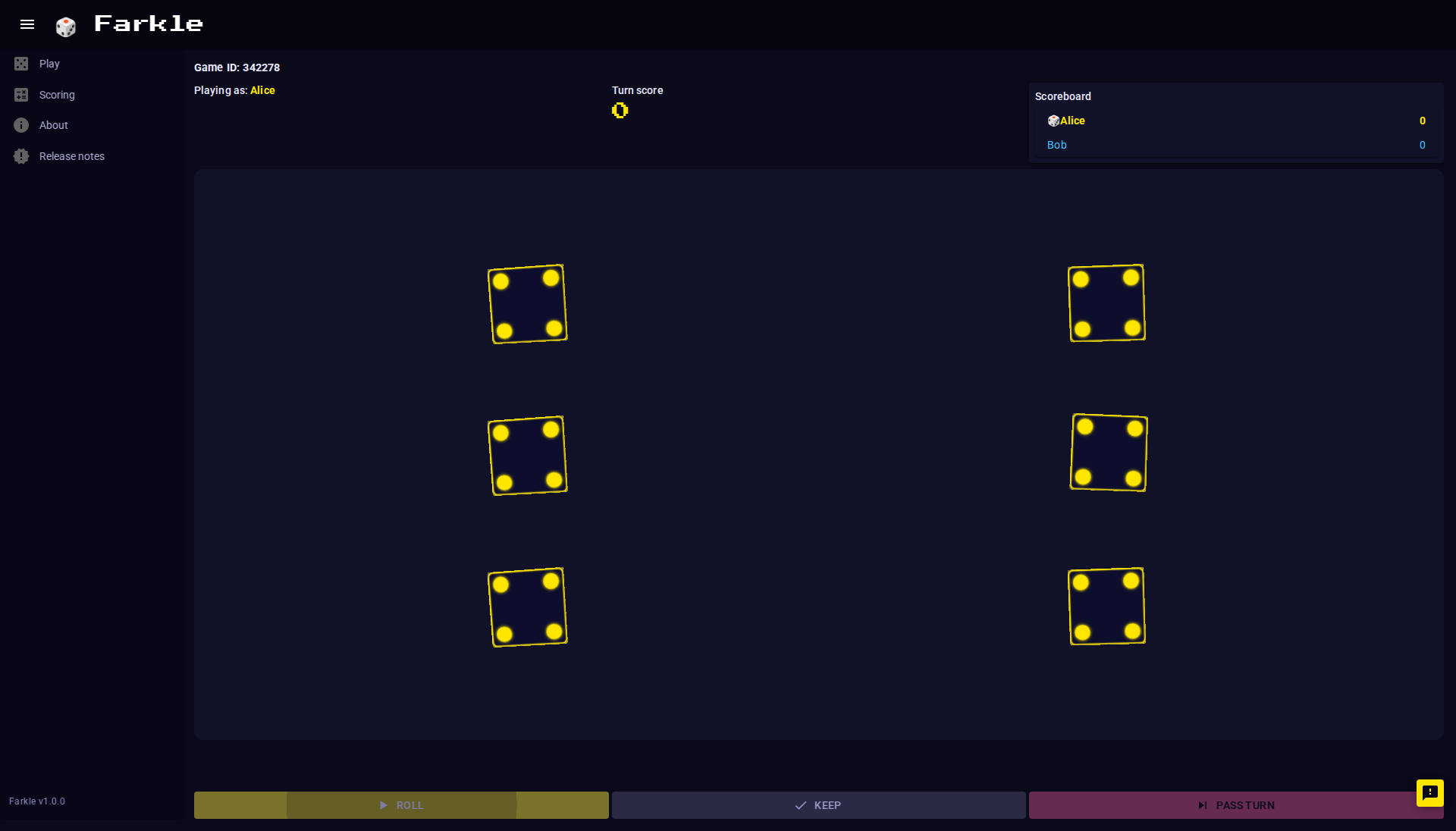The height and width of the screenshot is (831, 1456).
Task: Select the bottom-right four-pip die
Action: coord(1106,607)
